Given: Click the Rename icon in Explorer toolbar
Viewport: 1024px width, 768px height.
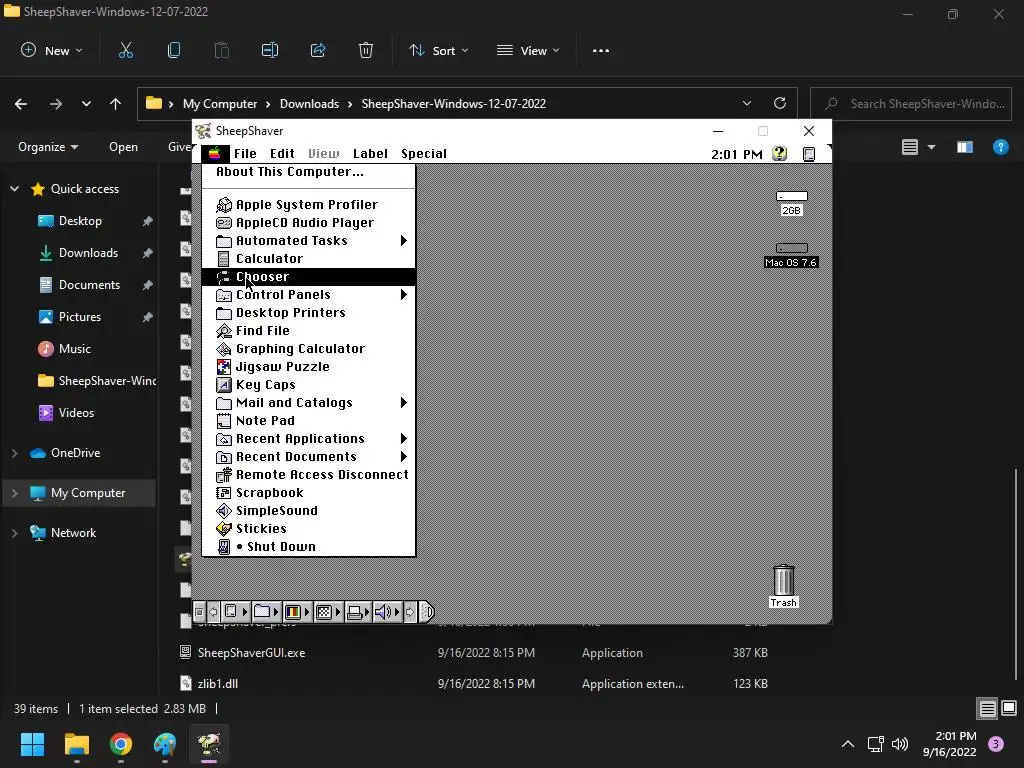Looking at the screenshot, I should click(x=270, y=50).
